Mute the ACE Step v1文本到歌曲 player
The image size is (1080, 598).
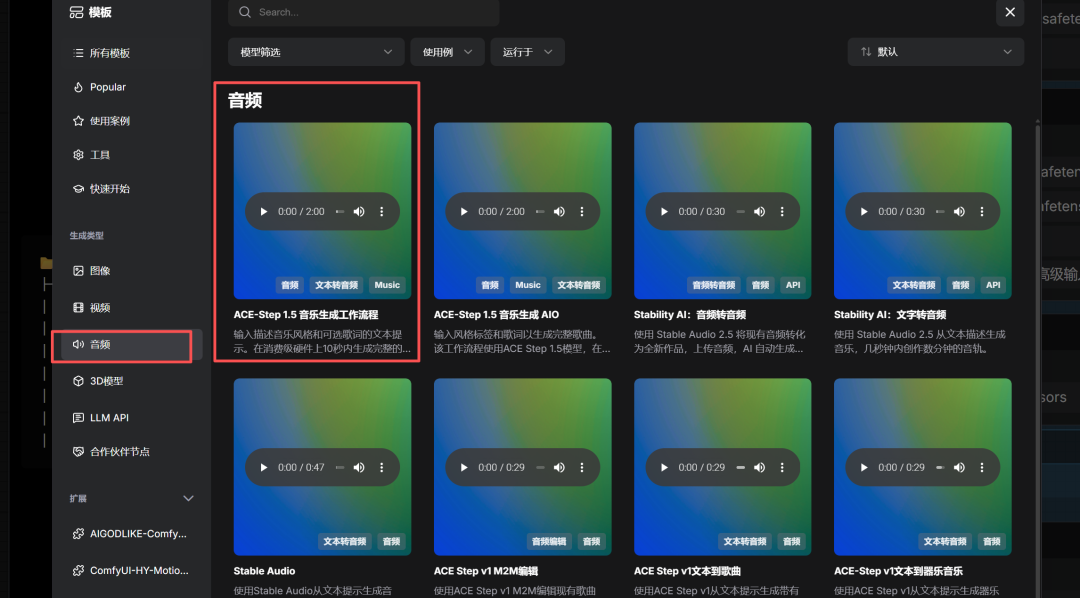pyautogui.click(x=759, y=467)
